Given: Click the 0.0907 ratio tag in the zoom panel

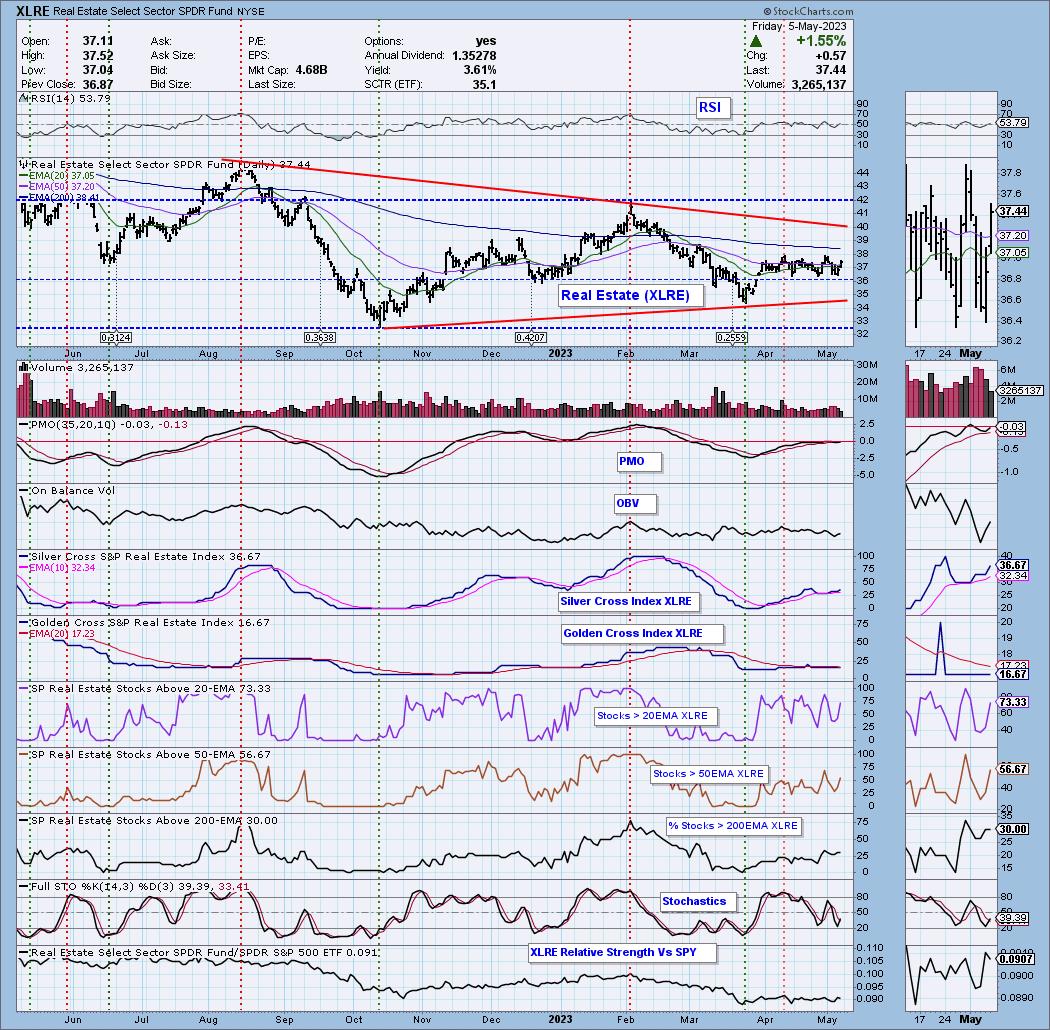Looking at the screenshot, I should [1015, 959].
